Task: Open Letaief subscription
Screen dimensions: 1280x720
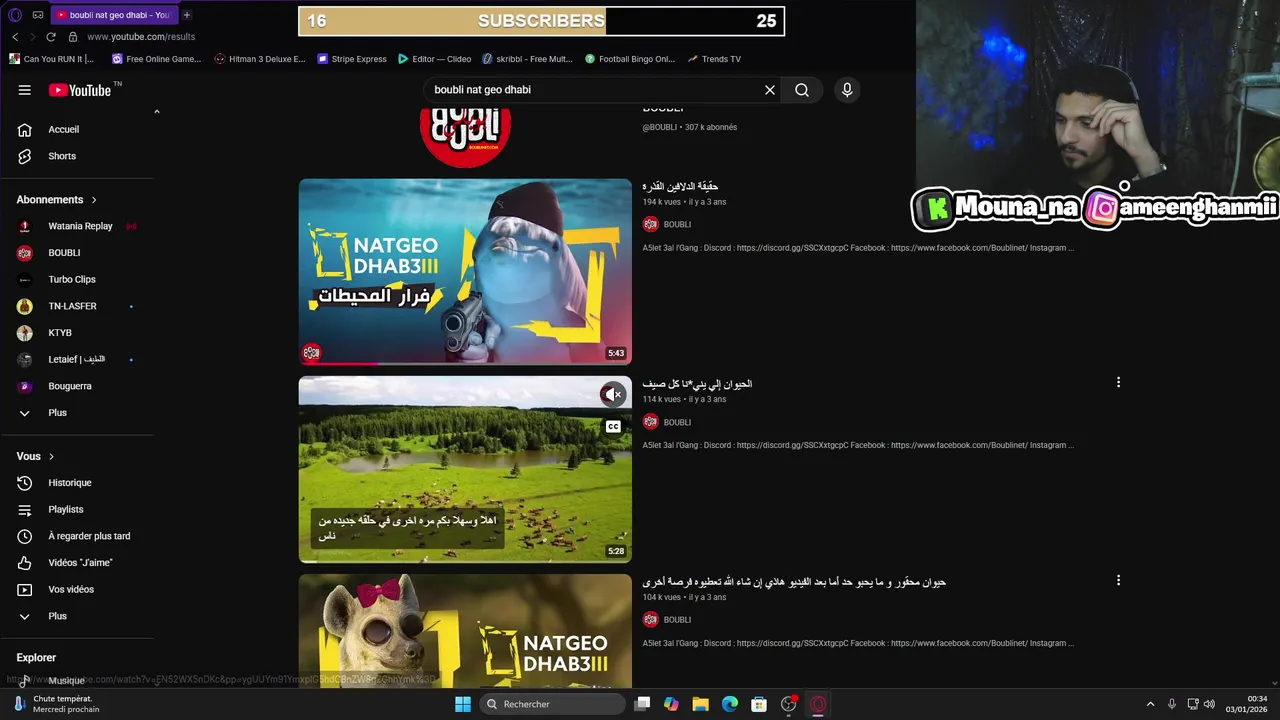Action: tap(78, 359)
